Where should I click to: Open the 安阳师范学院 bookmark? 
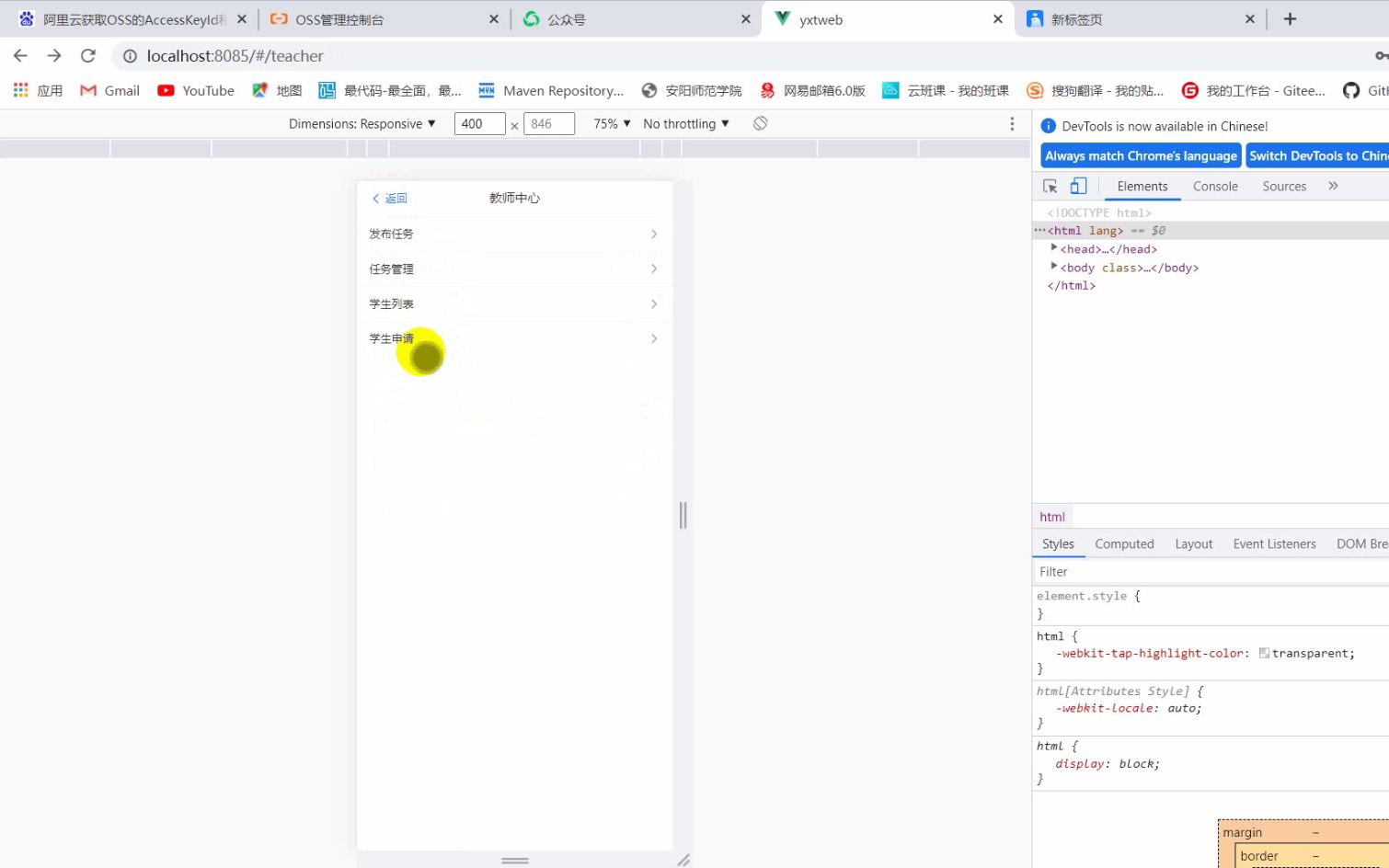click(692, 90)
